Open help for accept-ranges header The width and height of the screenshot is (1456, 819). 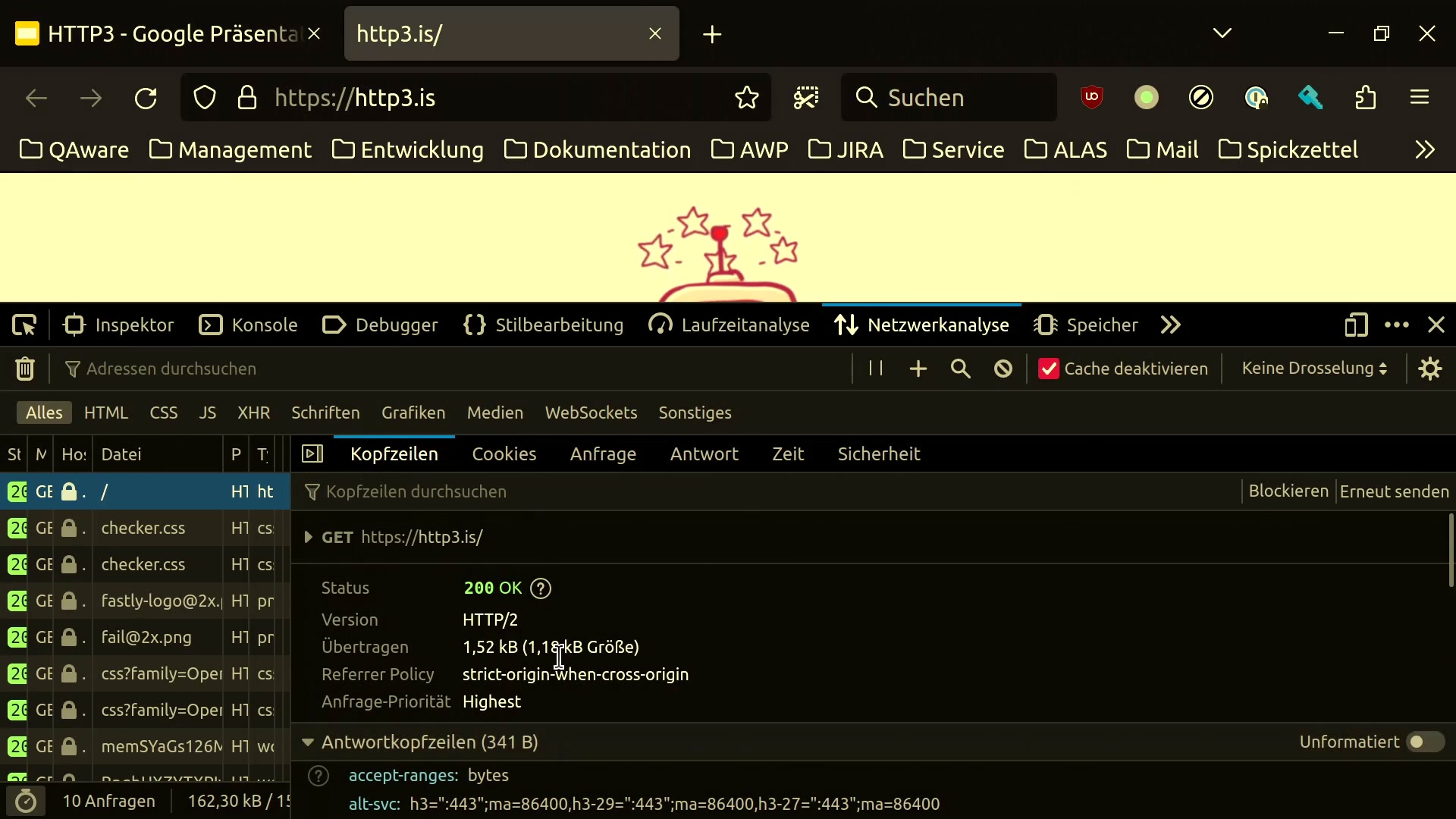point(318,776)
